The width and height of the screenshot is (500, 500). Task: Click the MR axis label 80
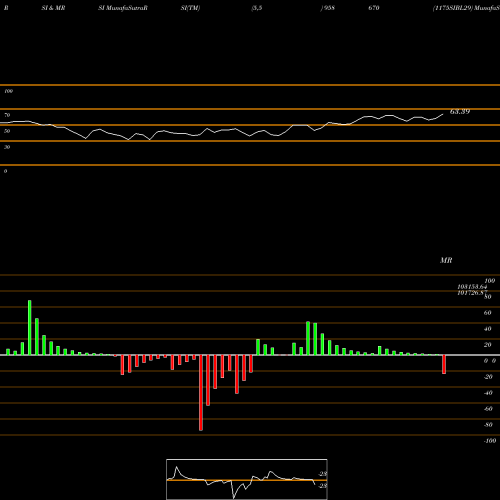[x=487, y=297]
